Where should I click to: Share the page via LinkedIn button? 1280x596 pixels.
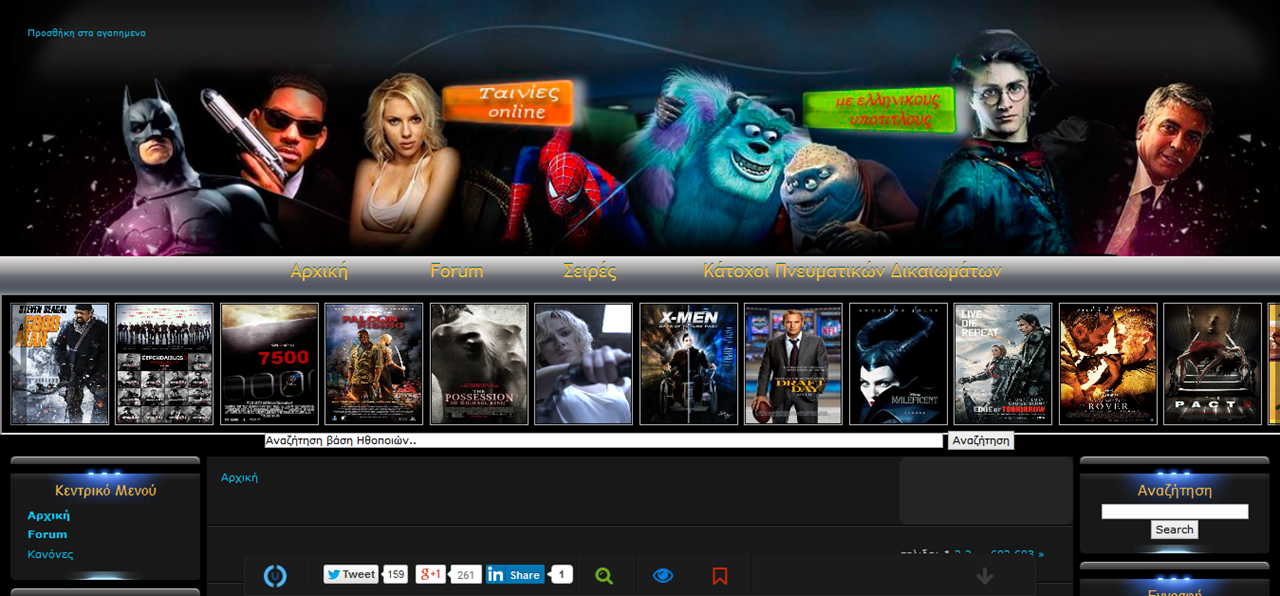[515, 575]
